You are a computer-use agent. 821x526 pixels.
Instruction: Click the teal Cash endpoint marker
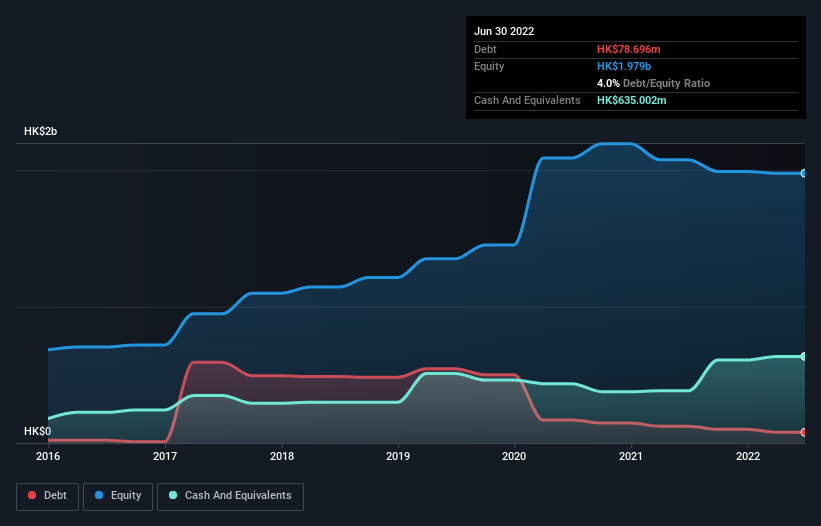(804, 356)
